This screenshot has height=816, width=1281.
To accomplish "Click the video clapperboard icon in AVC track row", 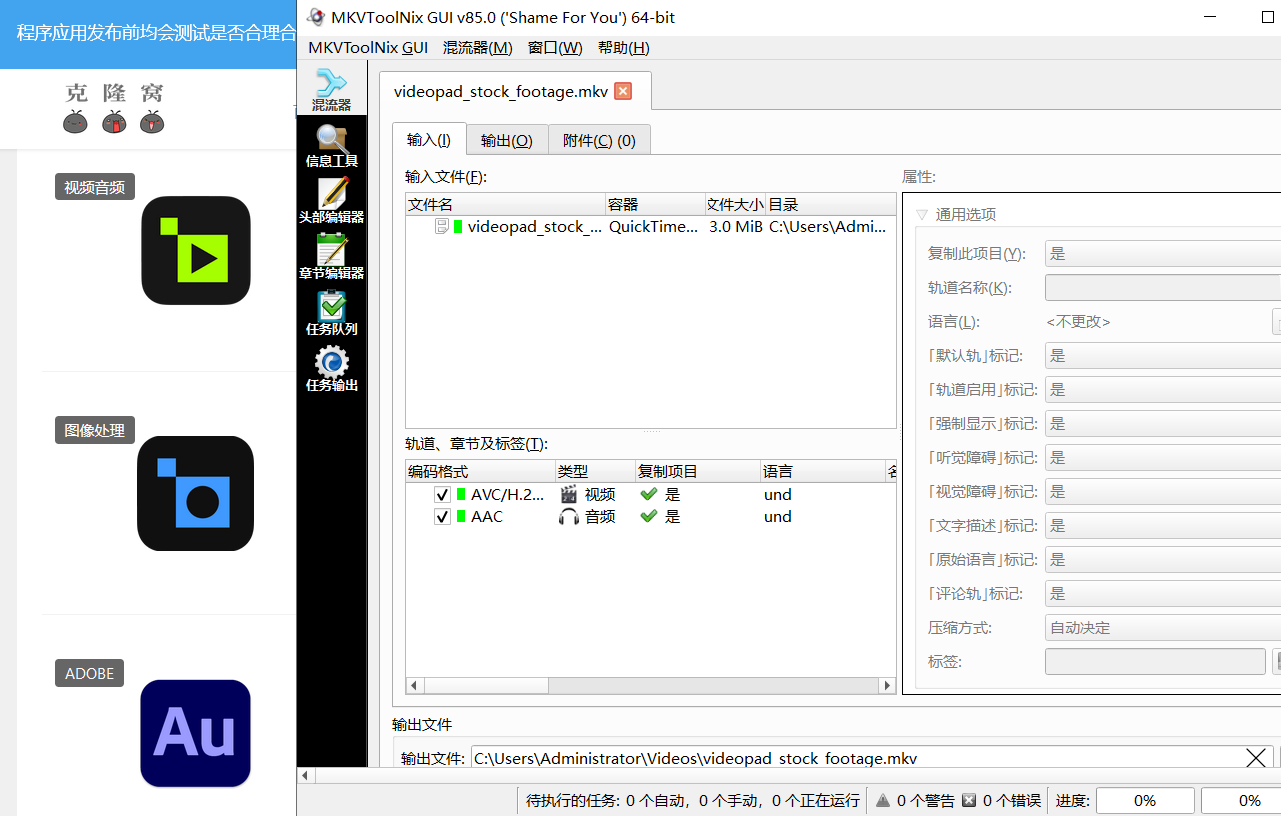I will pos(569,494).
